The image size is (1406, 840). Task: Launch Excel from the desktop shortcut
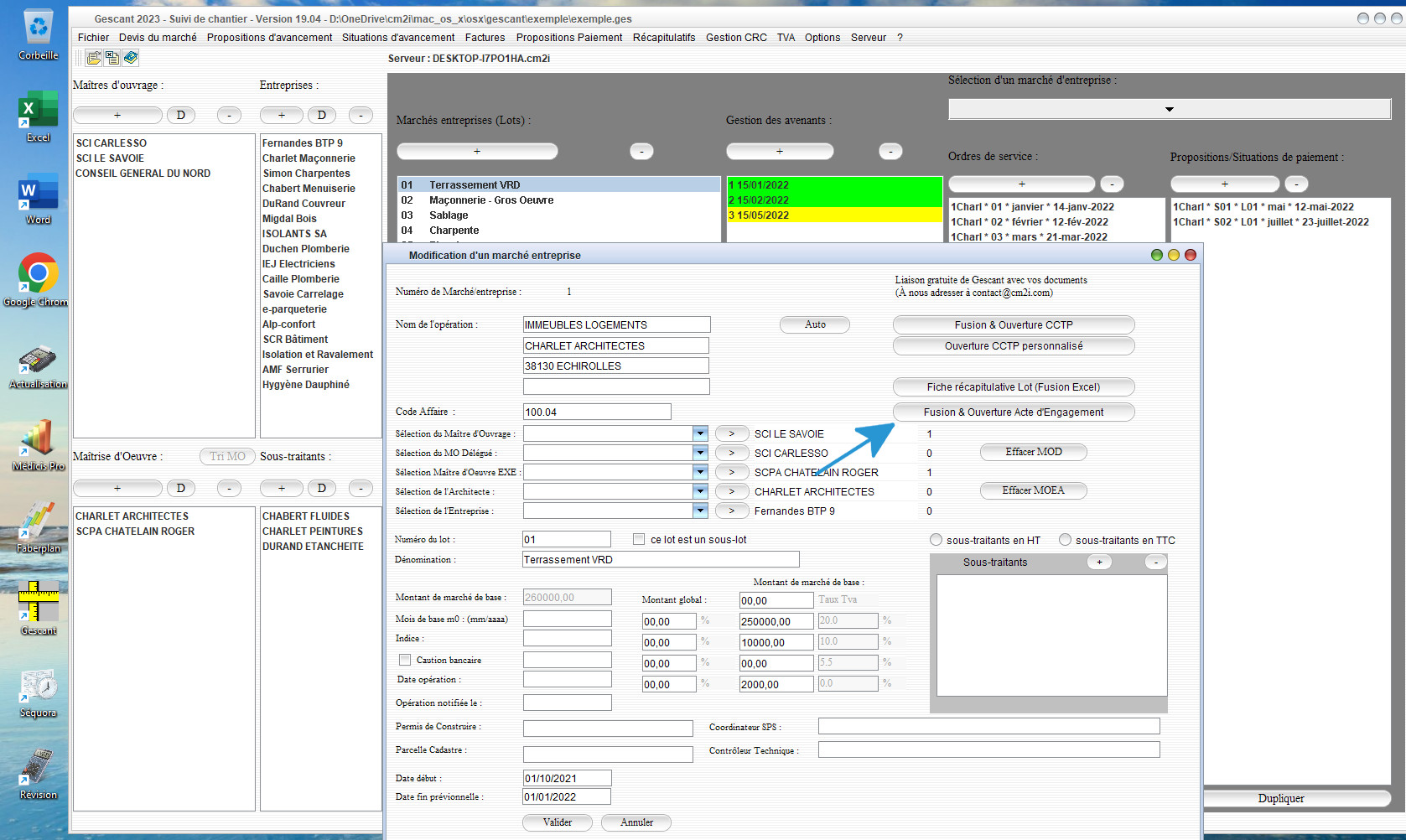pyautogui.click(x=39, y=117)
